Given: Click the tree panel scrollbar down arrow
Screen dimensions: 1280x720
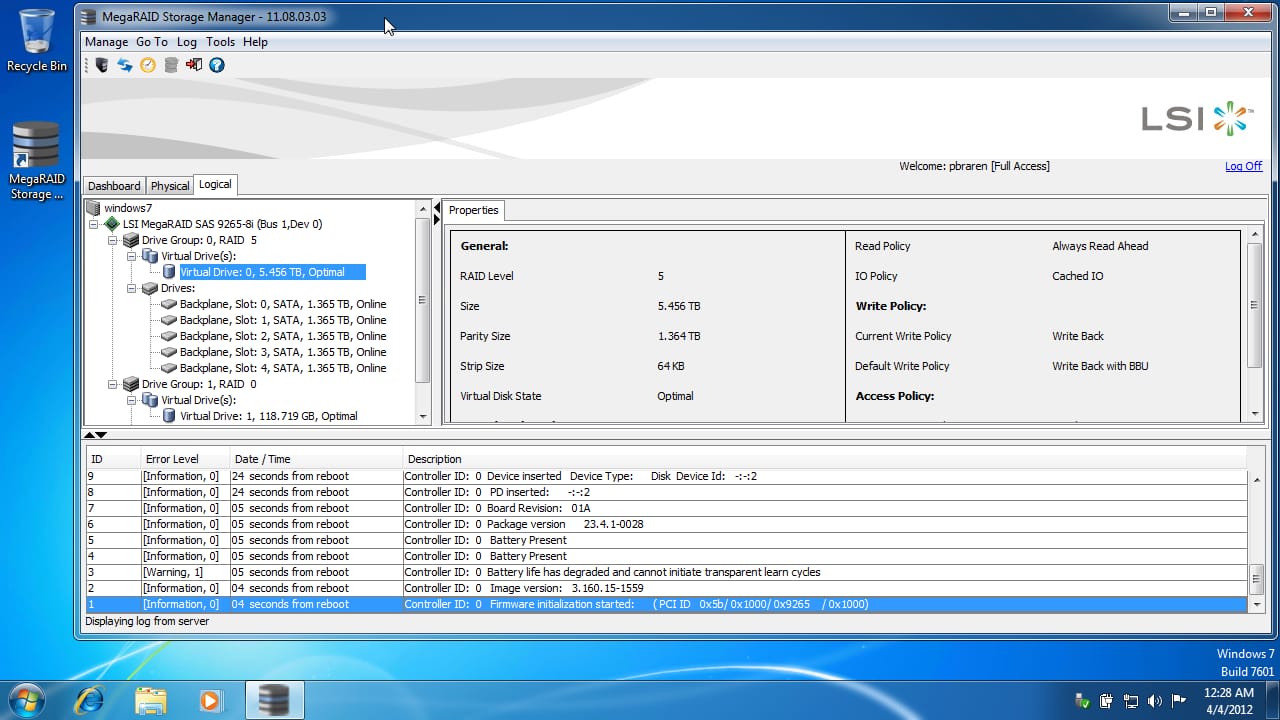Looking at the screenshot, I should pyautogui.click(x=423, y=417).
